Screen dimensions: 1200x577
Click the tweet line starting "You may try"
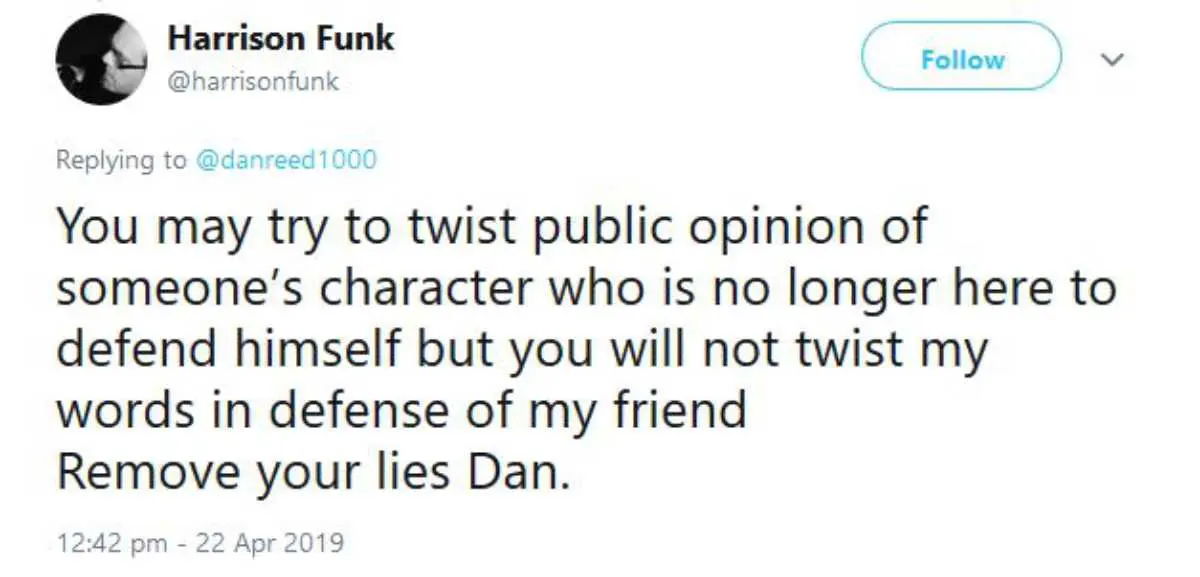492,228
